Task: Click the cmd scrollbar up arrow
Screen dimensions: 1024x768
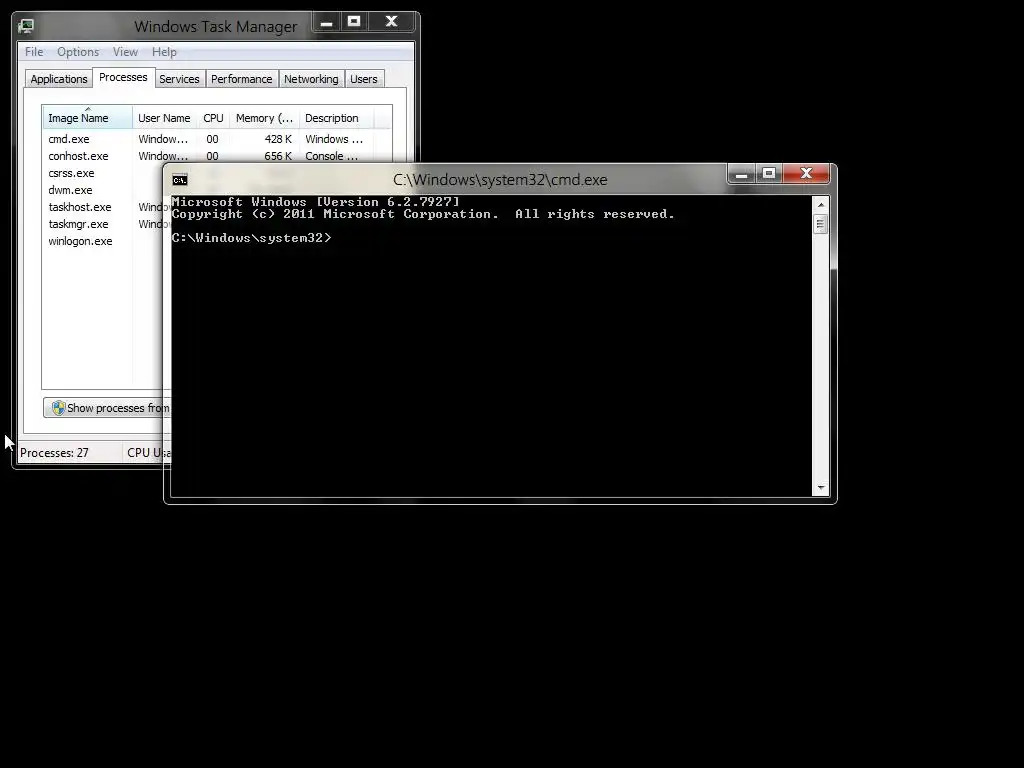Action: pos(821,204)
